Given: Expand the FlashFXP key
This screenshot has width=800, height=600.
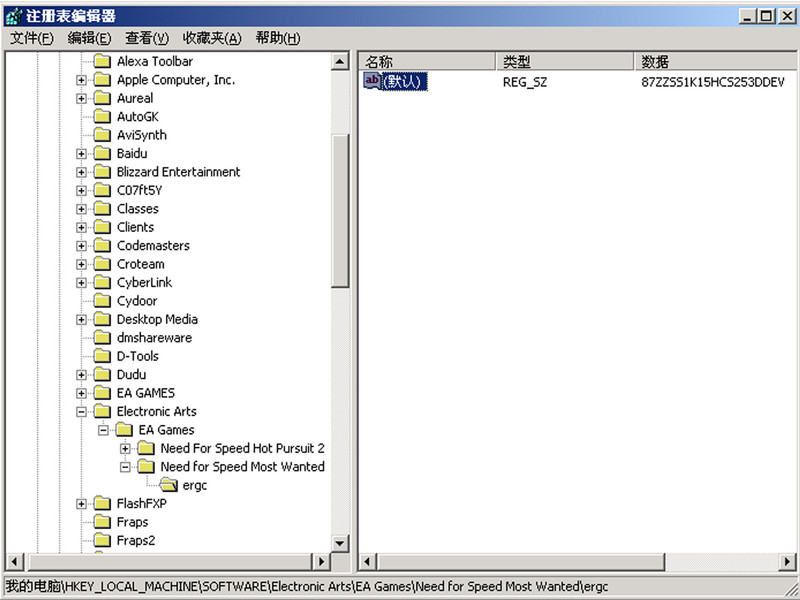Looking at the screenshot, I should tap(81, 504).
